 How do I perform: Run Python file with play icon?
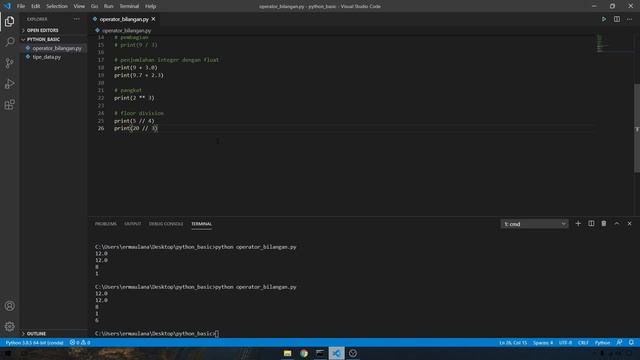pyautogui.click(x=604, y=19)
